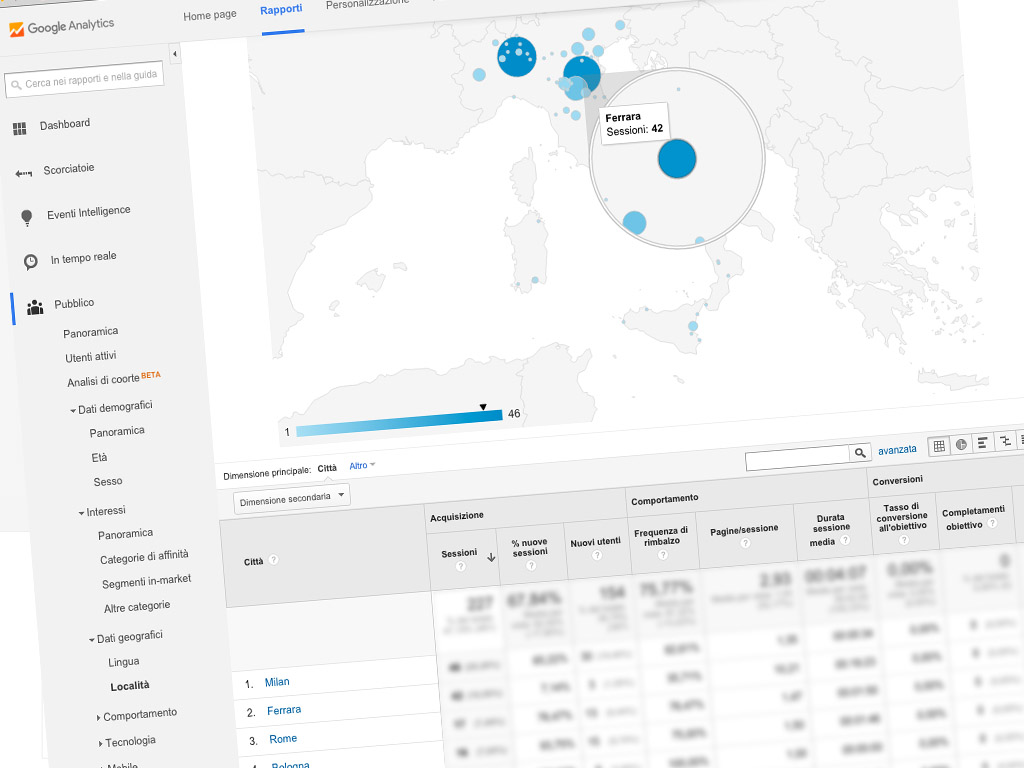The height and width of the screenshot is (768, 1024).
Task: Click the Scorciatoie arrow icon
Action: (24, 174)
